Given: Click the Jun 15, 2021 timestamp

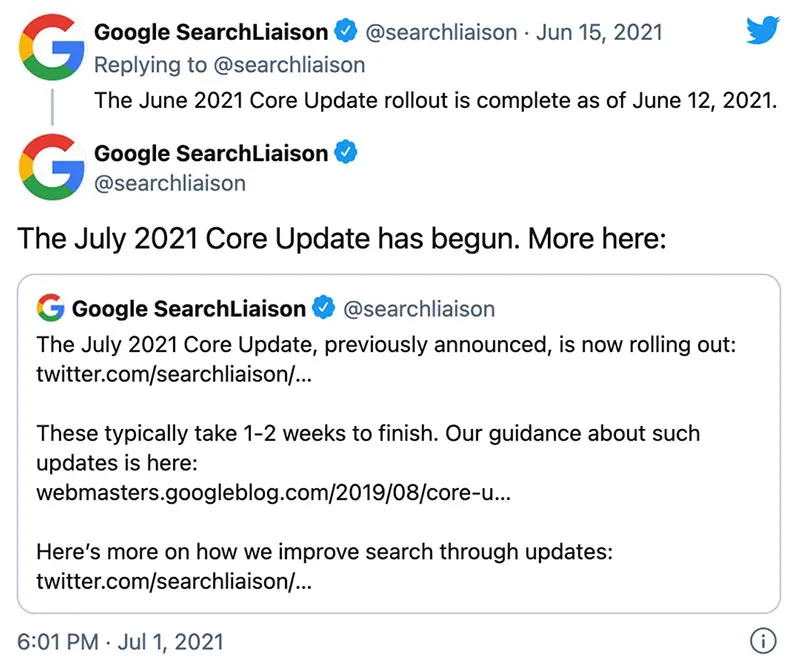Looking at the screenshot, I should tap(598, 32).
